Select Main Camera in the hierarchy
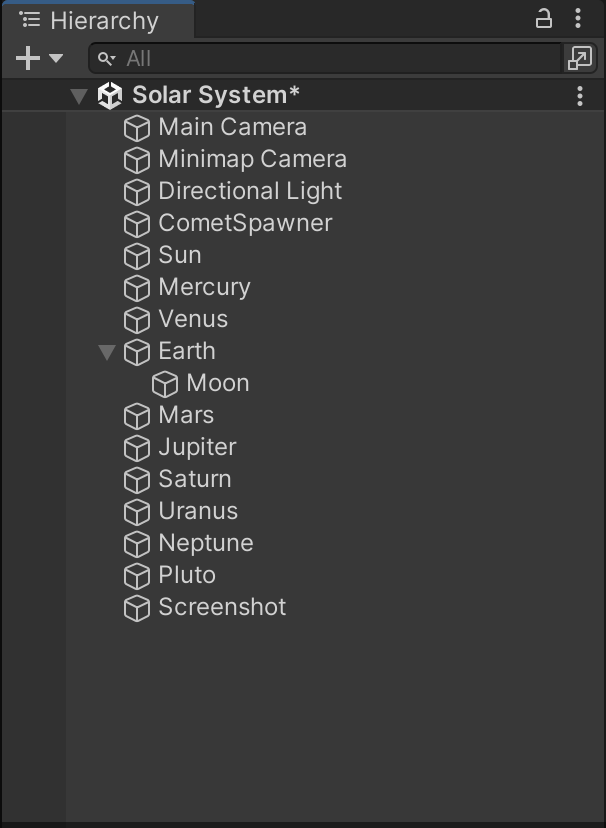The image size is (606, 828). pyautogui.click(x=303, y=127)
